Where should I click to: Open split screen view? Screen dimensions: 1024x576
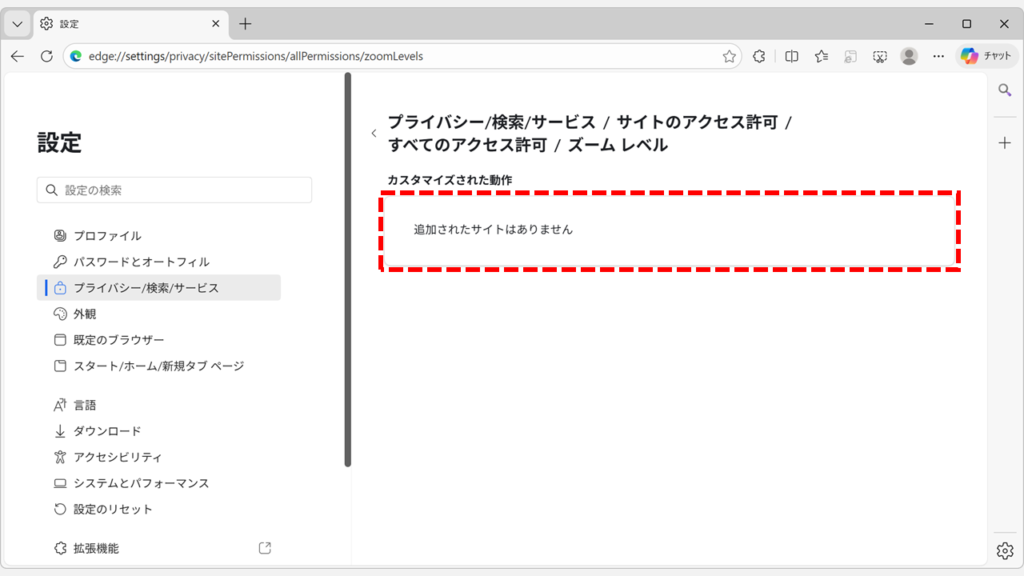[x=792, y=57]
